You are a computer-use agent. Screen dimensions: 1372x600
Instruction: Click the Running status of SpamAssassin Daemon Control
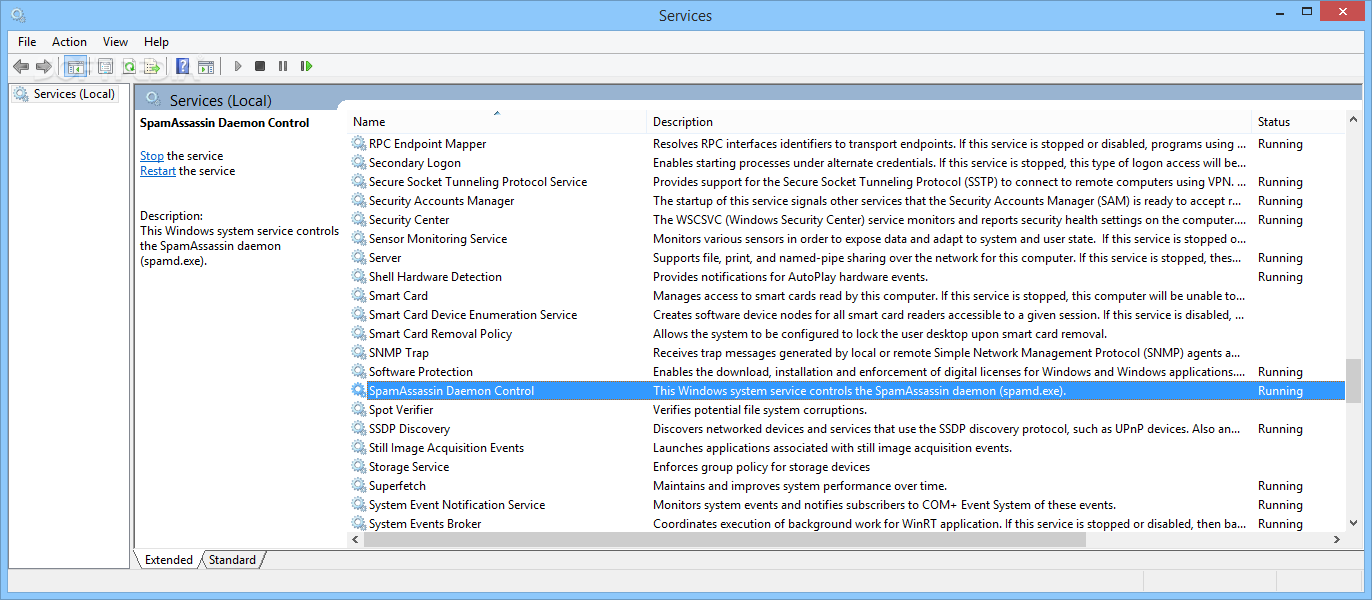pos(1280,391)
